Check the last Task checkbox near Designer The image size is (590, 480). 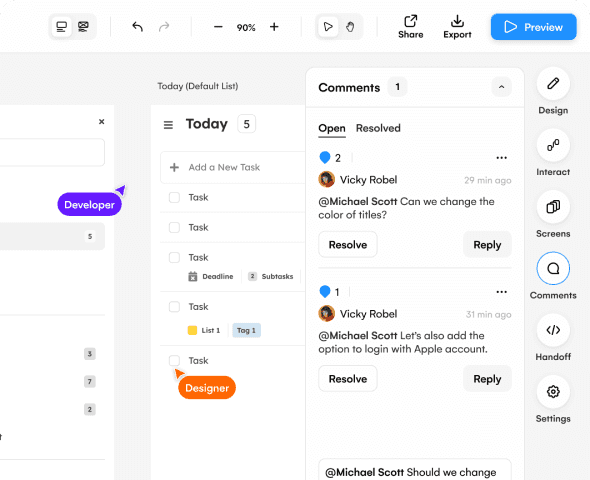174,360
